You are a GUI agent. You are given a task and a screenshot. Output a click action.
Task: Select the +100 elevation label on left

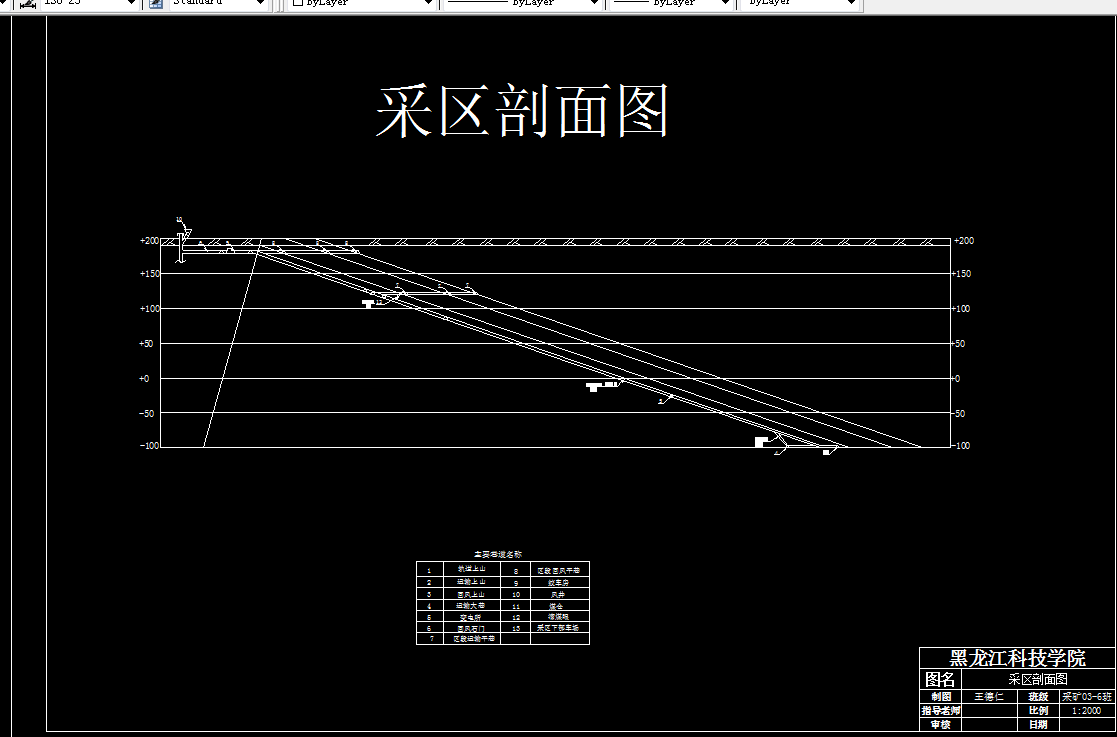tap(149, 308)
